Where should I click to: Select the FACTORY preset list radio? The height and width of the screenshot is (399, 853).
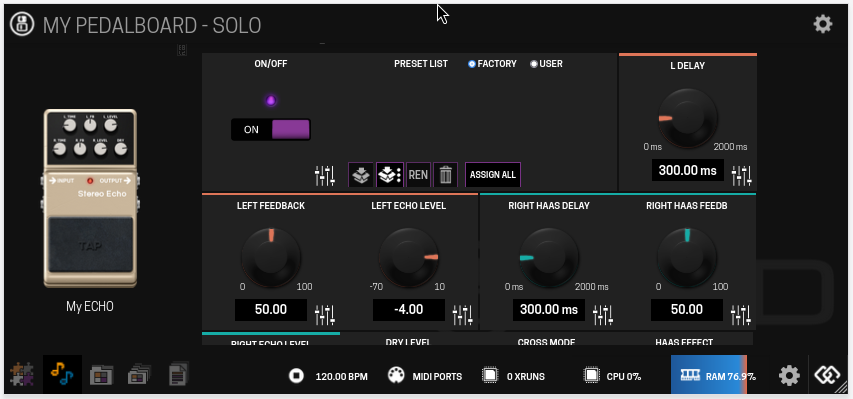point(472,64)
